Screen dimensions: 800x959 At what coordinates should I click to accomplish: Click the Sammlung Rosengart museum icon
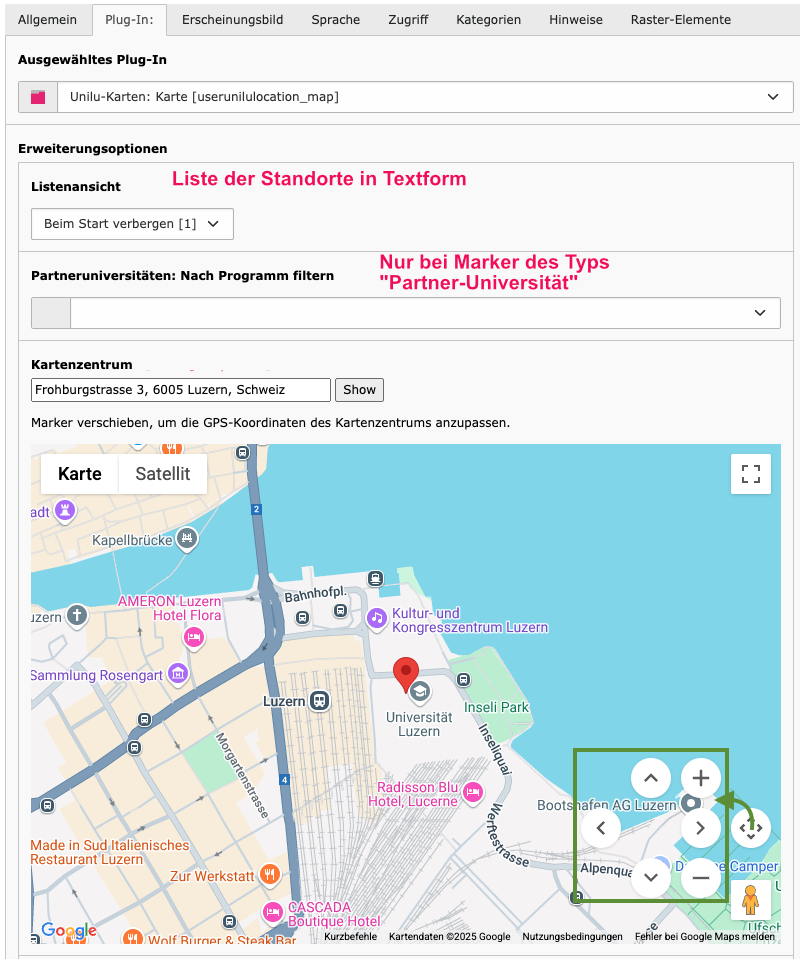pos(178,675)
